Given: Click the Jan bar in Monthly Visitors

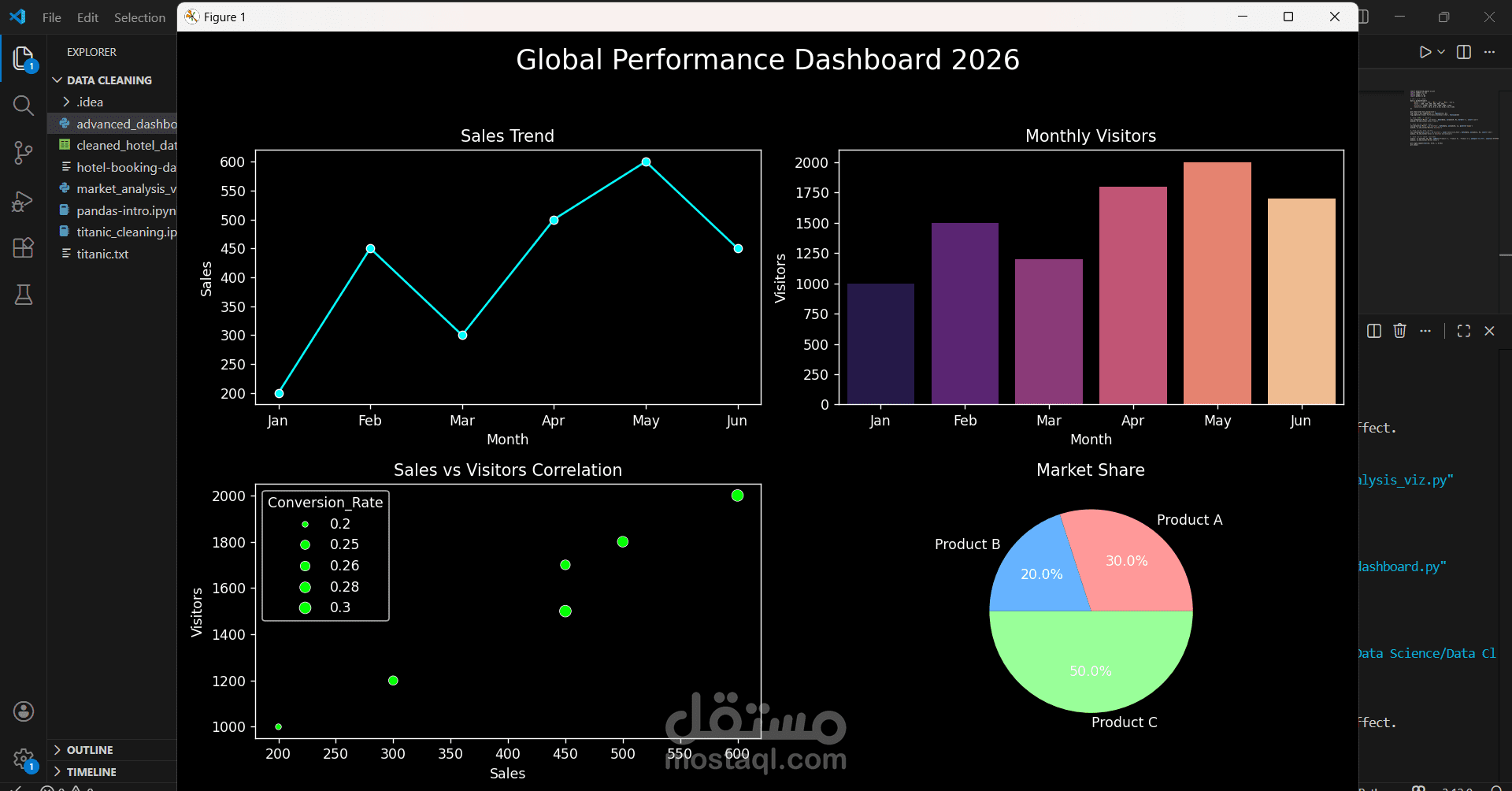Looking at the screenshot, I should tap(880, 344).
